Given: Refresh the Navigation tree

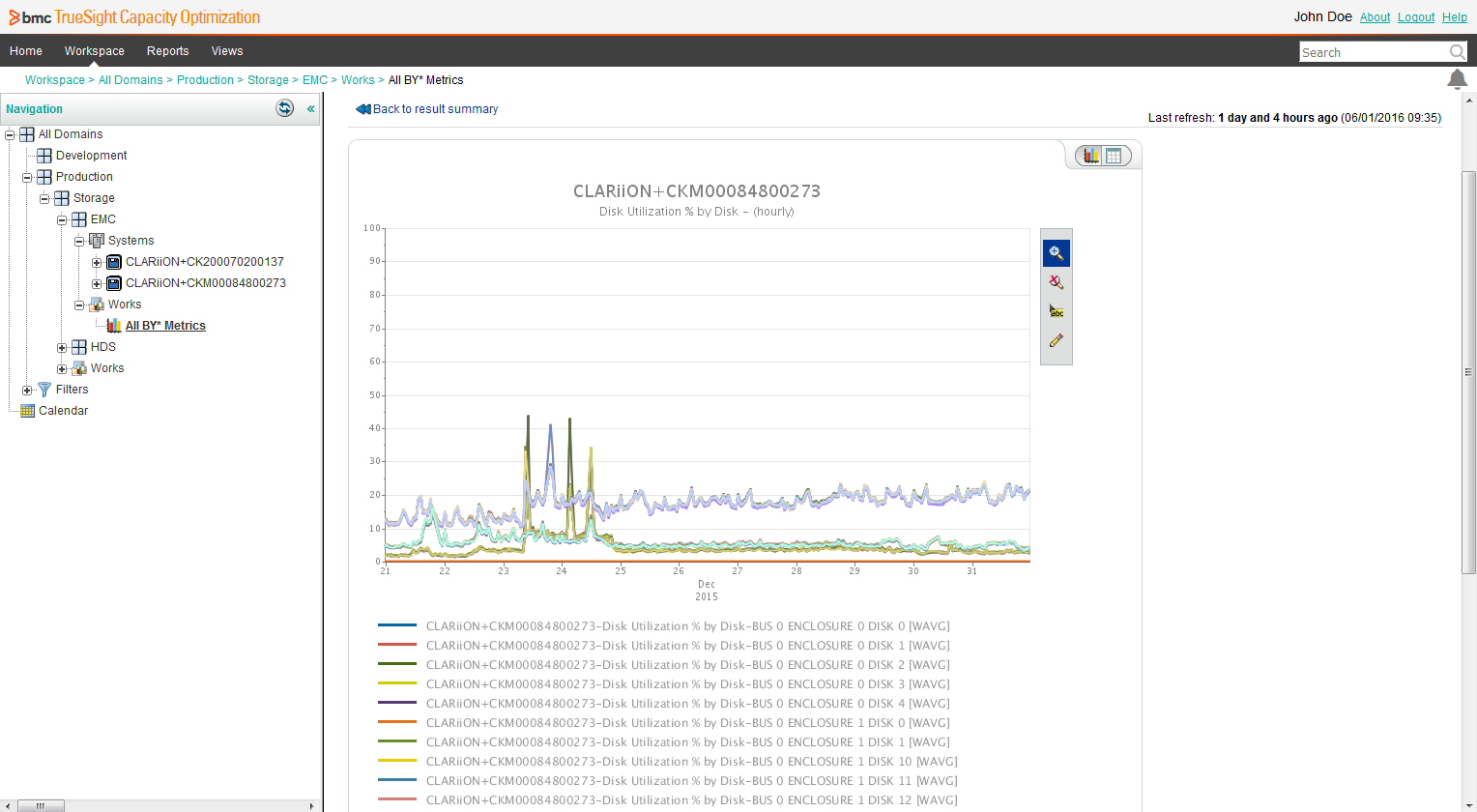Looking at the screenshot, I should tap(284, 108).
